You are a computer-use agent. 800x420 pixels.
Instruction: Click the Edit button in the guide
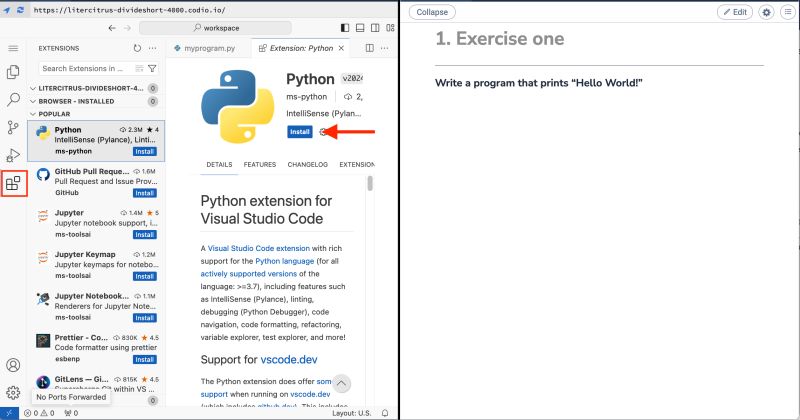[x=735, y=12]
